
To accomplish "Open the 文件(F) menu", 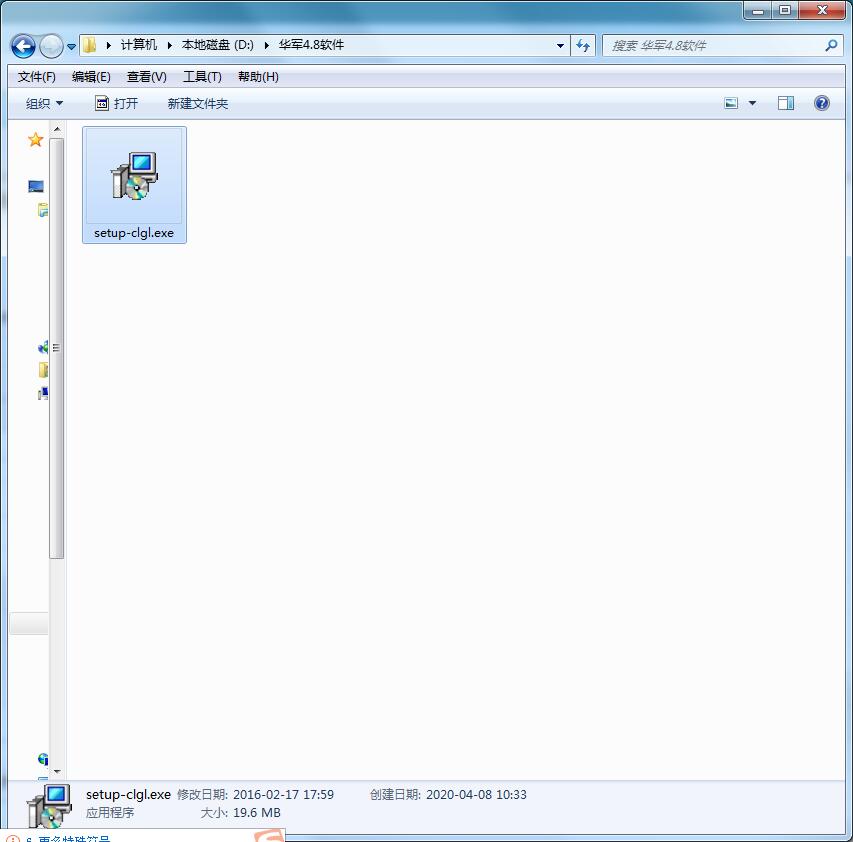I will [x=37, y=77].
